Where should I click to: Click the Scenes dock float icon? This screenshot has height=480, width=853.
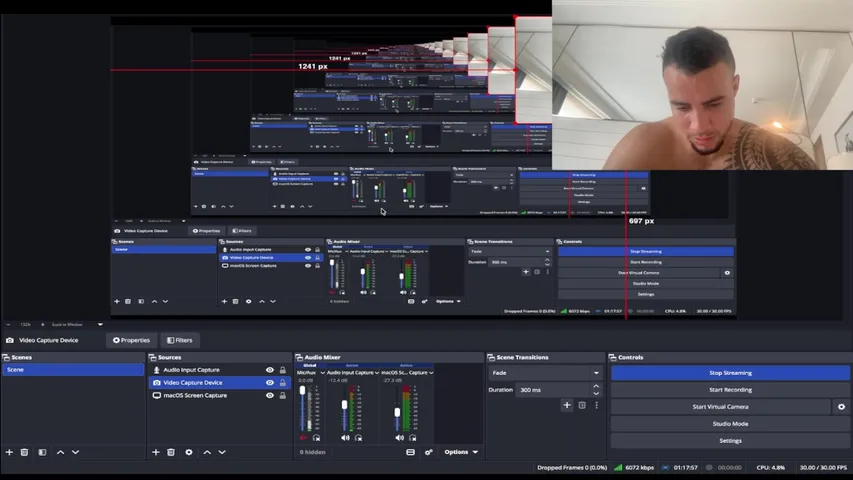pos(6,358)
